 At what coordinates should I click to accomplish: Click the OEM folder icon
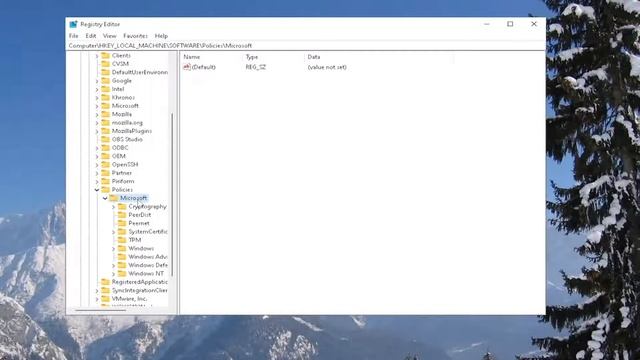tap(106, 156)
